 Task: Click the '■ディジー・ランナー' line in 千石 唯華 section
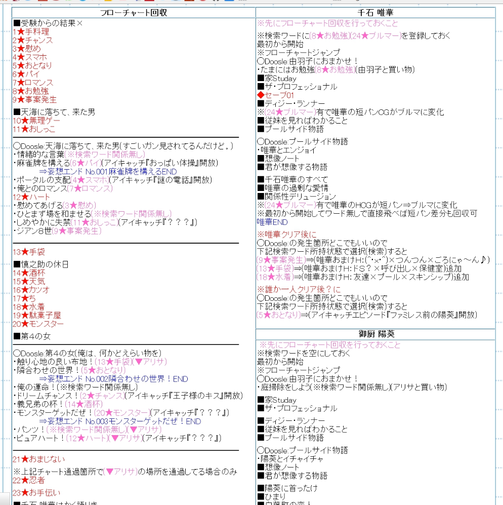pyautogui.click(x=291, y=103)
